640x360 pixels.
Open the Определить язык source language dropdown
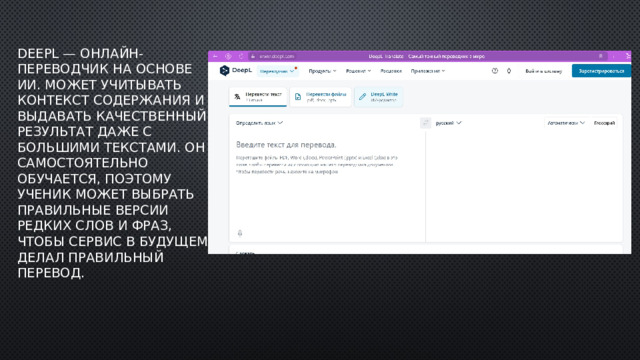pyautogui.click(x=259, y=123)
